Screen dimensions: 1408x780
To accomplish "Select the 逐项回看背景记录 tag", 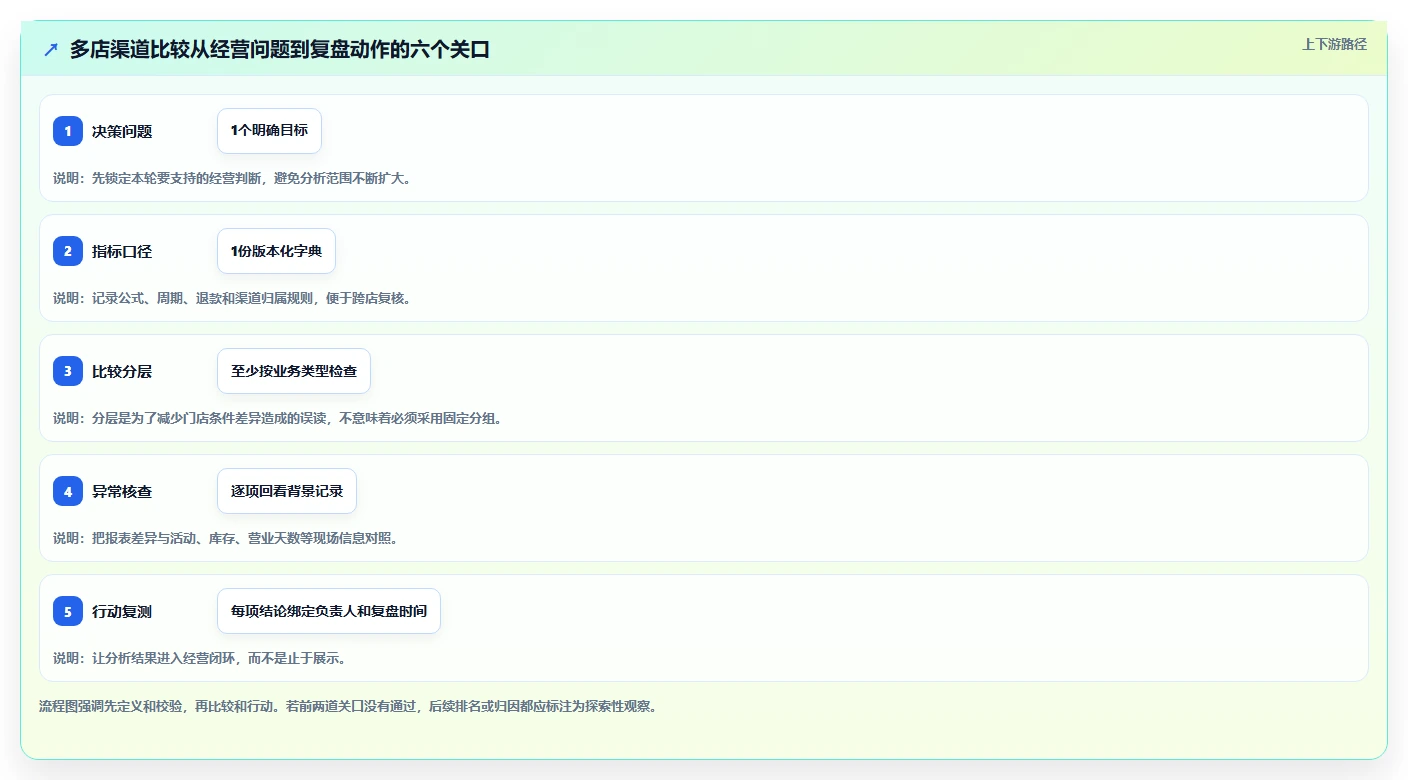I will pyautogui.click(x=287, y=491).
